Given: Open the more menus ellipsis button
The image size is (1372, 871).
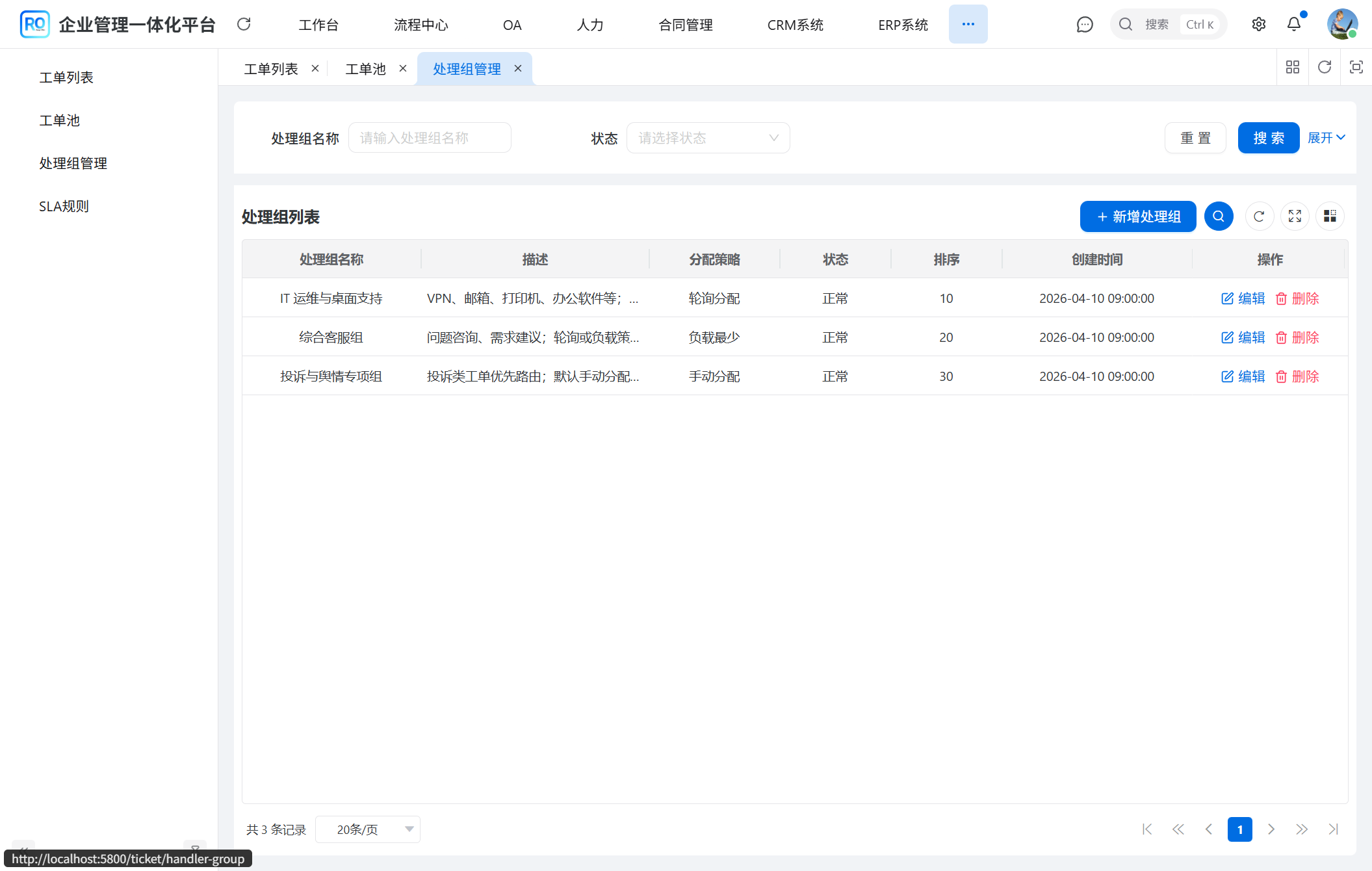Looking at the screenshot, I should pyautogui.click(x=968, y=25).
